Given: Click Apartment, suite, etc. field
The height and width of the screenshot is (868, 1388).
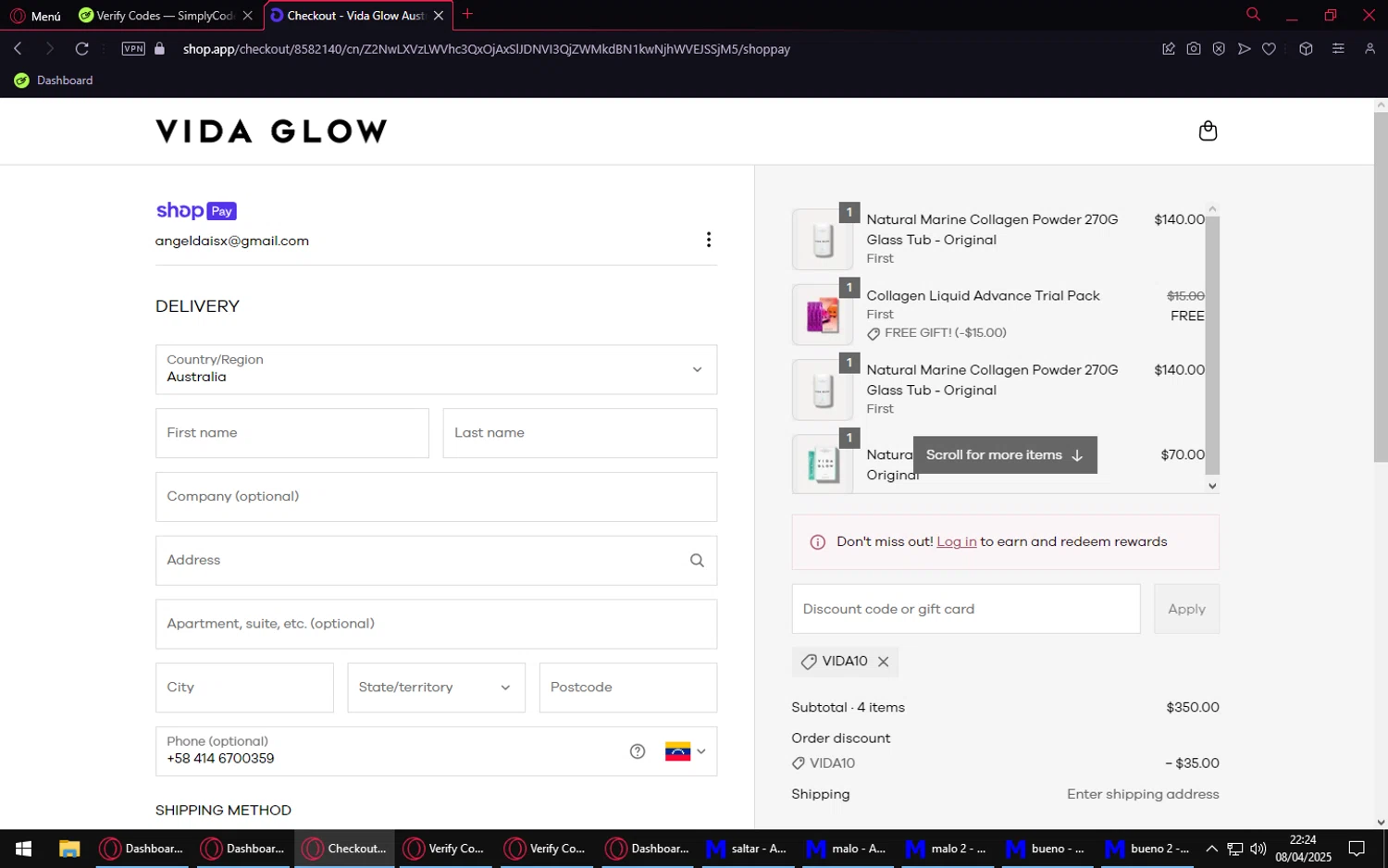Looking at the screenshot, I should pyautogui.click(x=436, y=624).
